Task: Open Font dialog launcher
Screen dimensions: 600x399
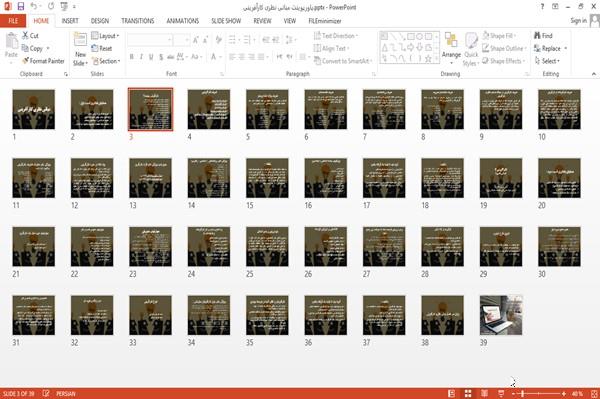Action: click(x=222, y=74)
